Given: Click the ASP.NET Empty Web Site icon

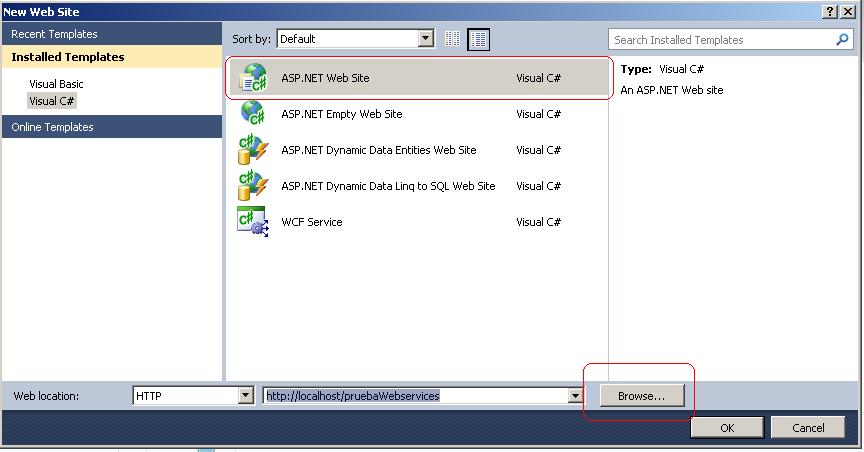Looking at the screenshot, I should tap(253, 114).
